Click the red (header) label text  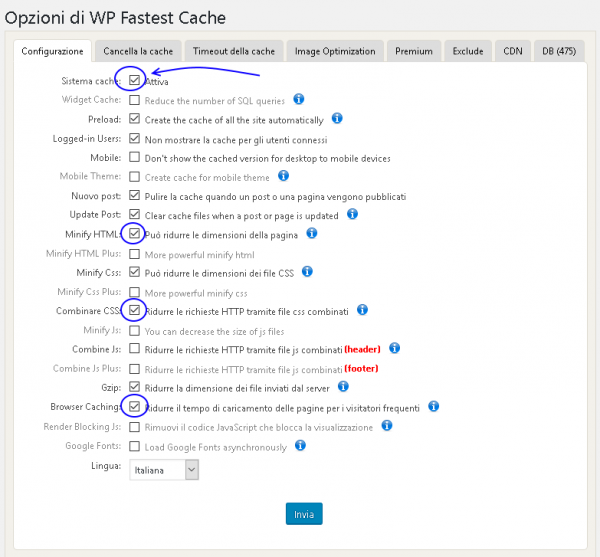tap(362, 349)
